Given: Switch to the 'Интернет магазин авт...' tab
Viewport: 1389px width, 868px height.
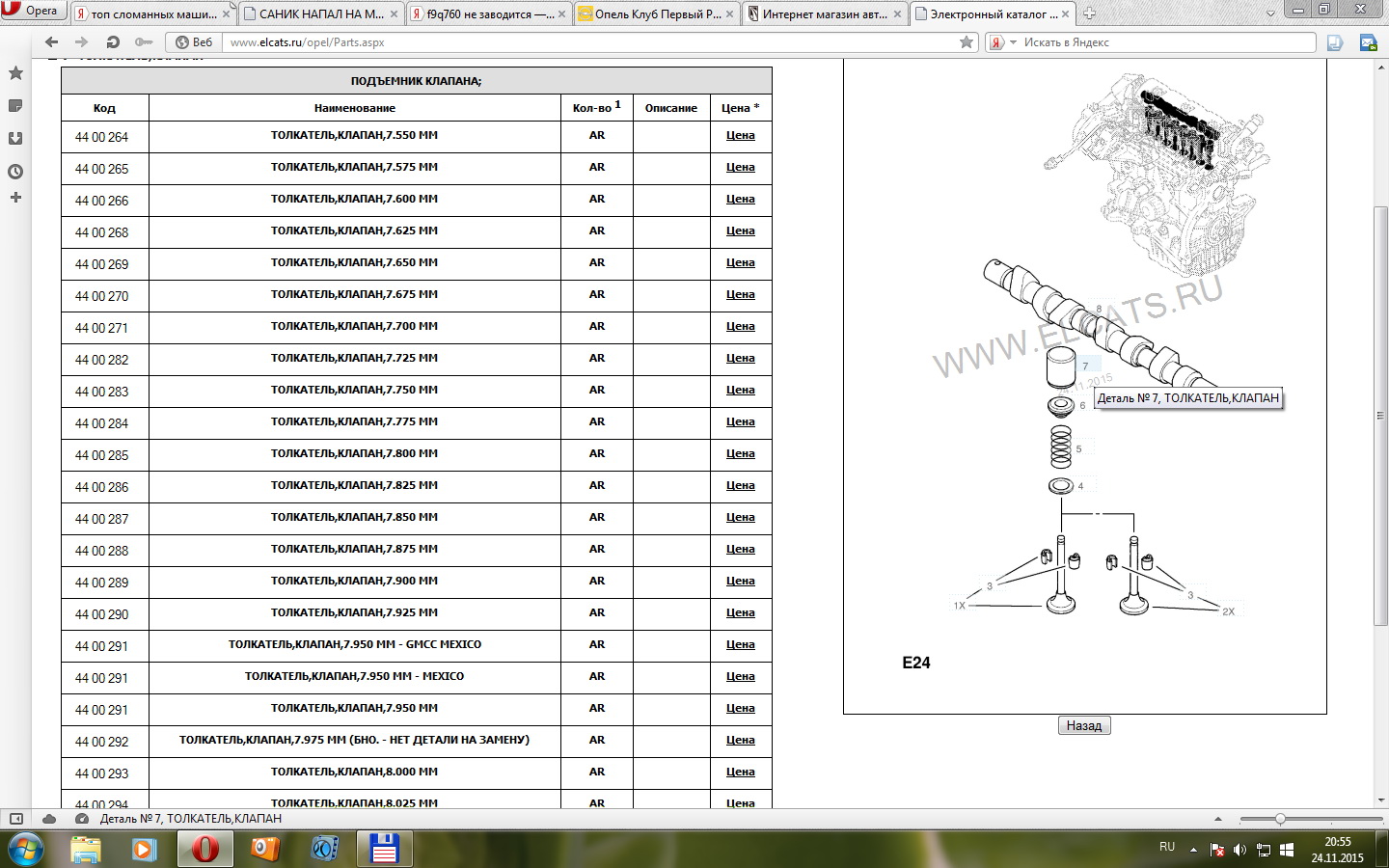Looking at the screenshot, I should (818, 14).
